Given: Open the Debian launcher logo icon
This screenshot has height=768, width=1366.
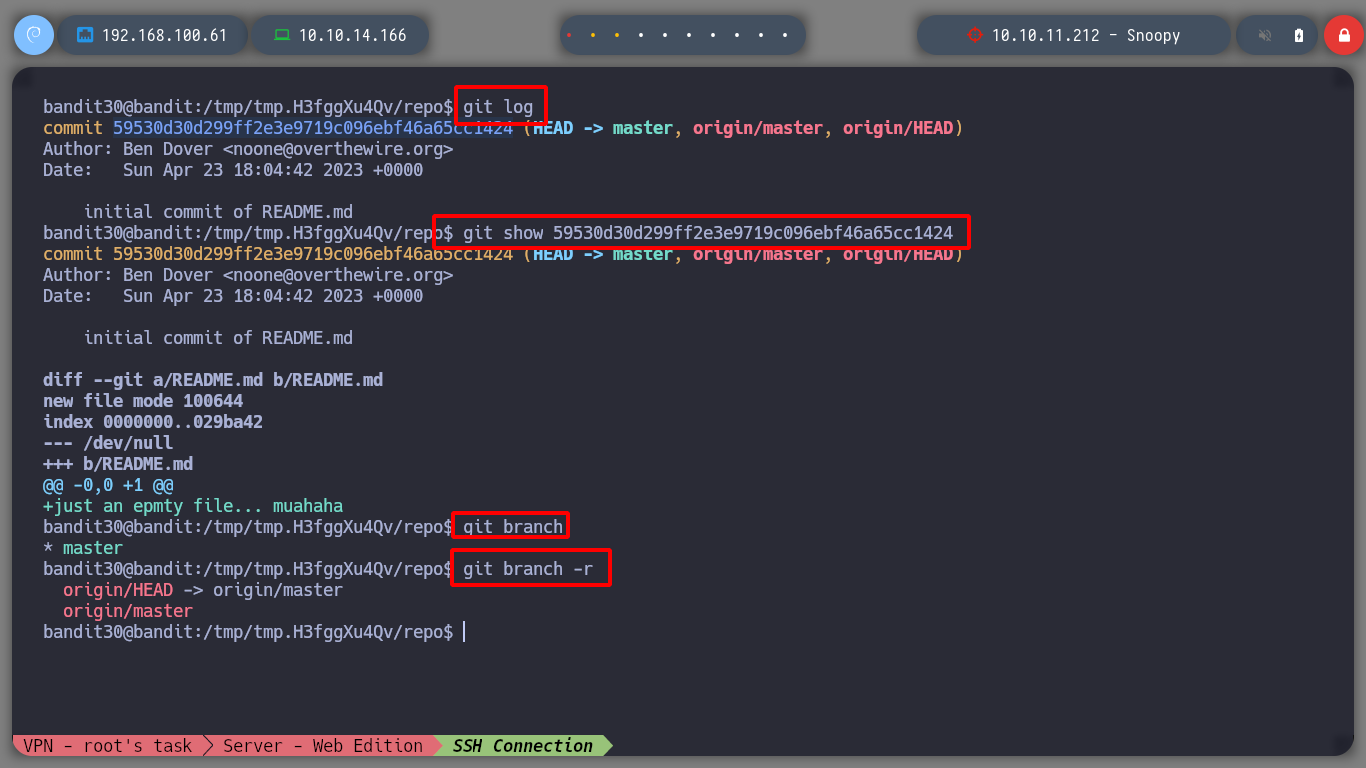Looking at the screenshot, I should 33,35.
